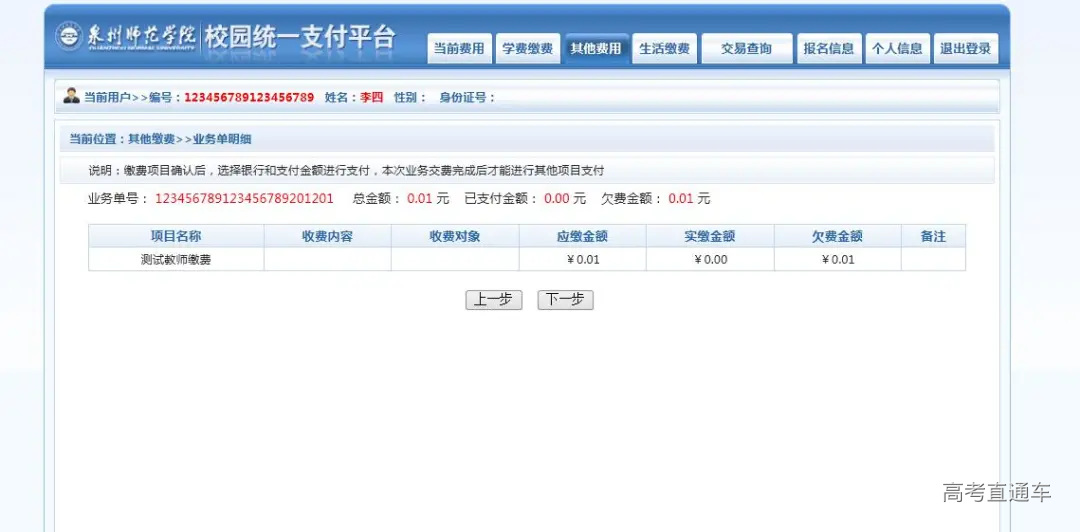
Task: Click the 实缴金额 column header
Action: (710, 236)
